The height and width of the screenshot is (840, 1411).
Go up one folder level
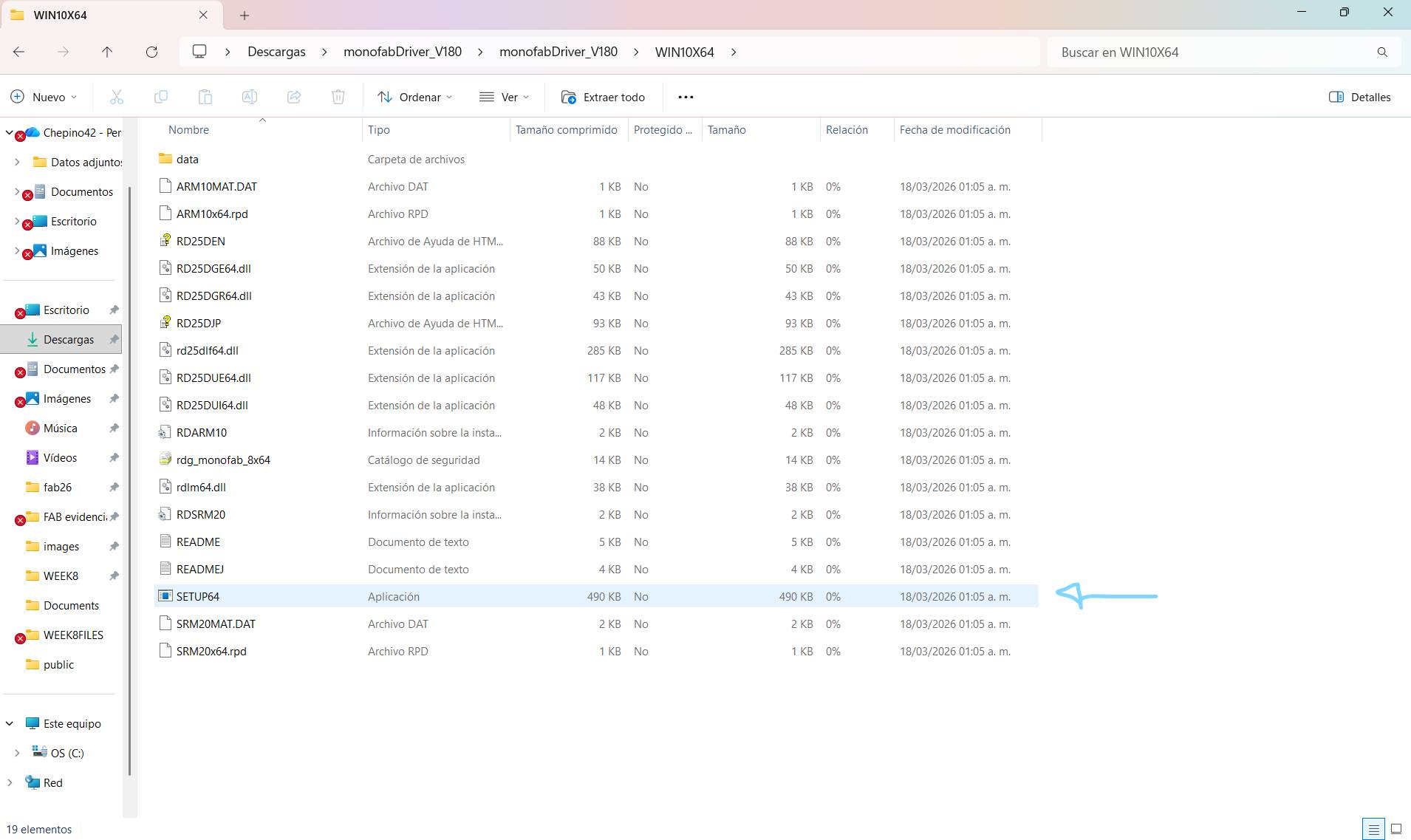coord(107,52)
